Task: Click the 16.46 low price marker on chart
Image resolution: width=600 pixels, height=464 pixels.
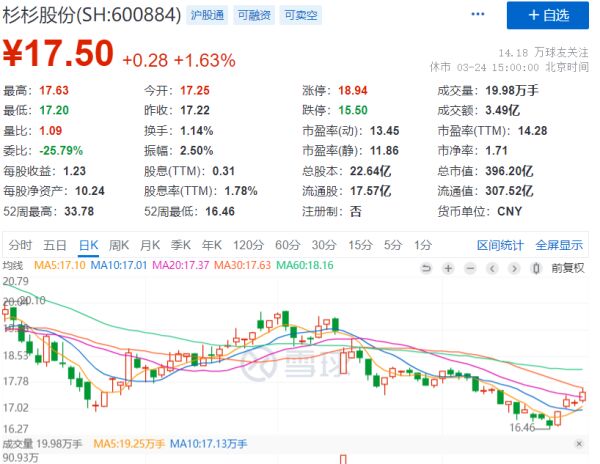Action: pyautogui.click(x=523, y=426)
